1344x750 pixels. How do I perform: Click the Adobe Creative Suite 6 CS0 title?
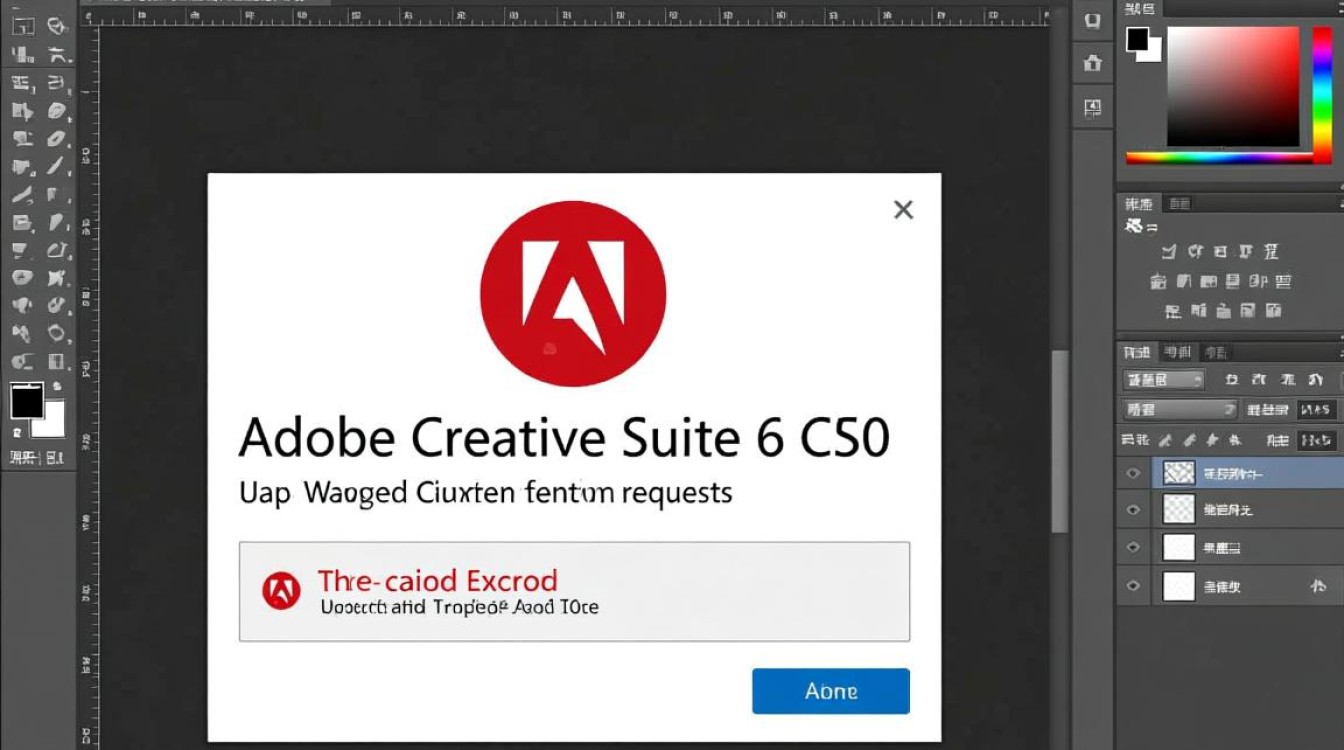(564, 437)
